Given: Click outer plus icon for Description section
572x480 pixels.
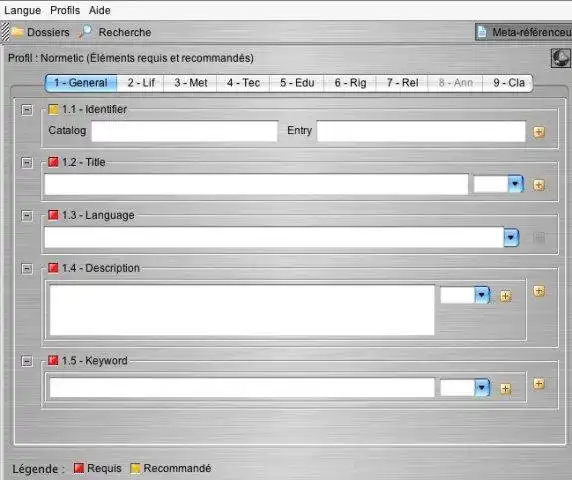Looking at the screenshot, I should 539,291.
